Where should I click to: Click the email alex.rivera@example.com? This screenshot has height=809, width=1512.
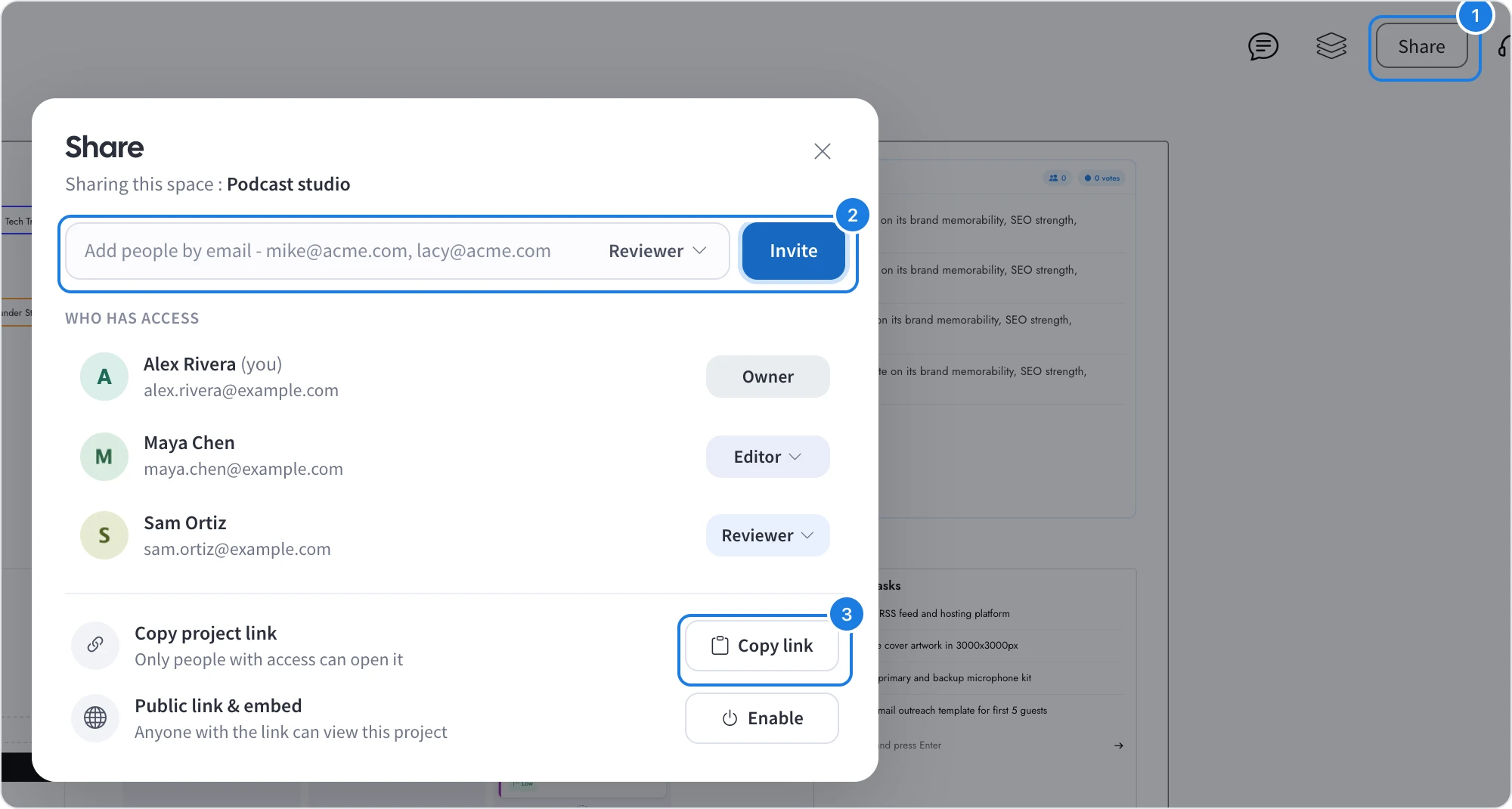tap(241, 391)
